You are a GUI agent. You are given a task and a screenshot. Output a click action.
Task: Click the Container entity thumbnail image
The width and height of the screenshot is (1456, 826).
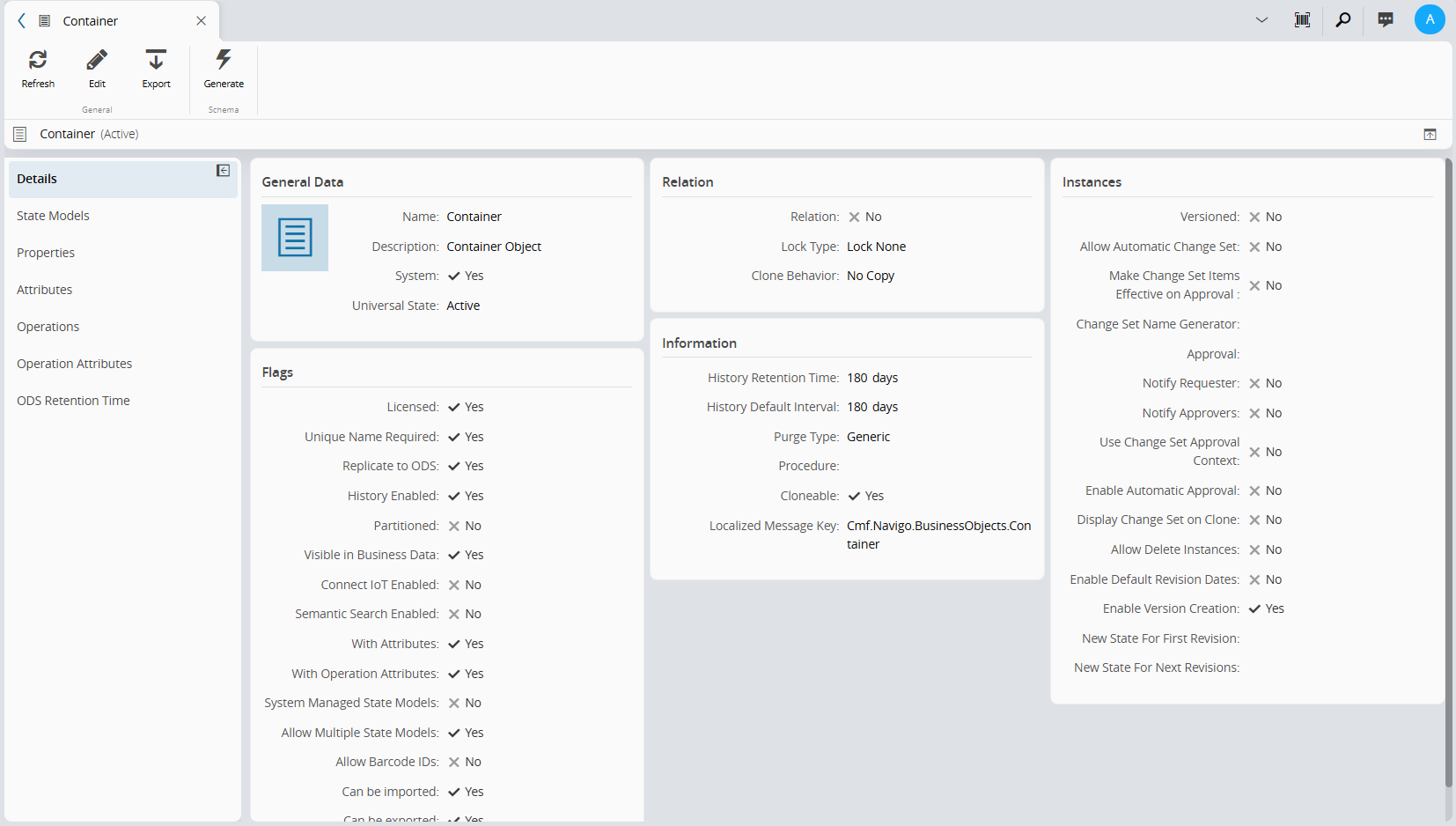point(295,238)
